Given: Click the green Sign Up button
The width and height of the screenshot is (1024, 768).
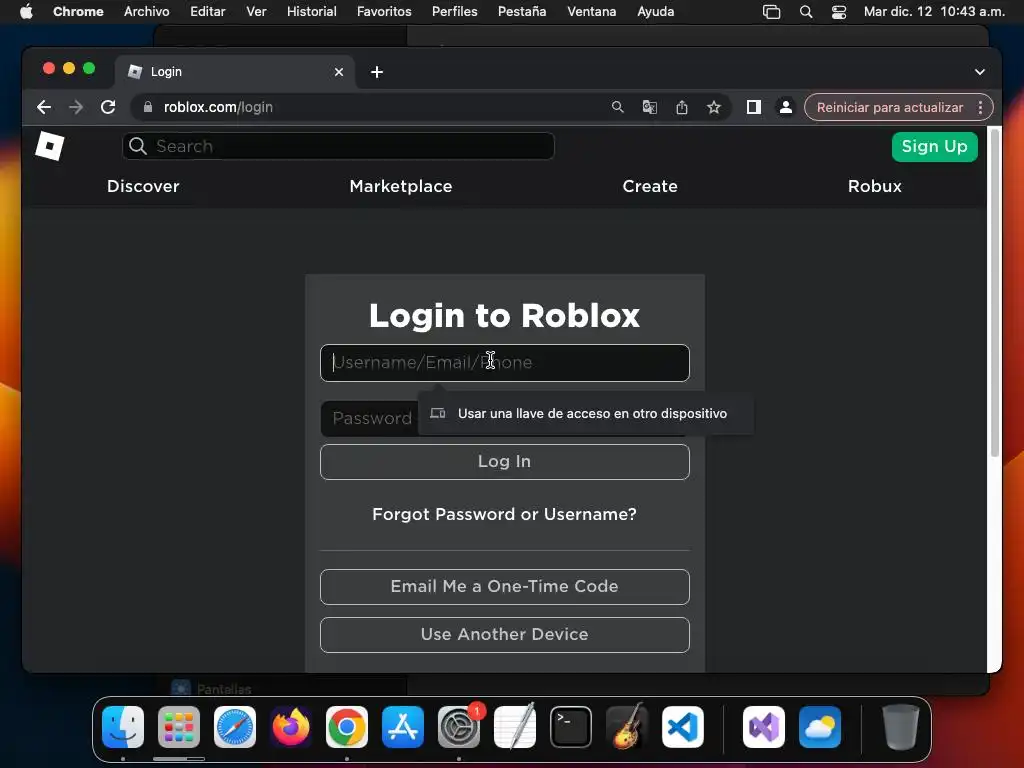Looking at the screenshot, I should coord(935,146).
